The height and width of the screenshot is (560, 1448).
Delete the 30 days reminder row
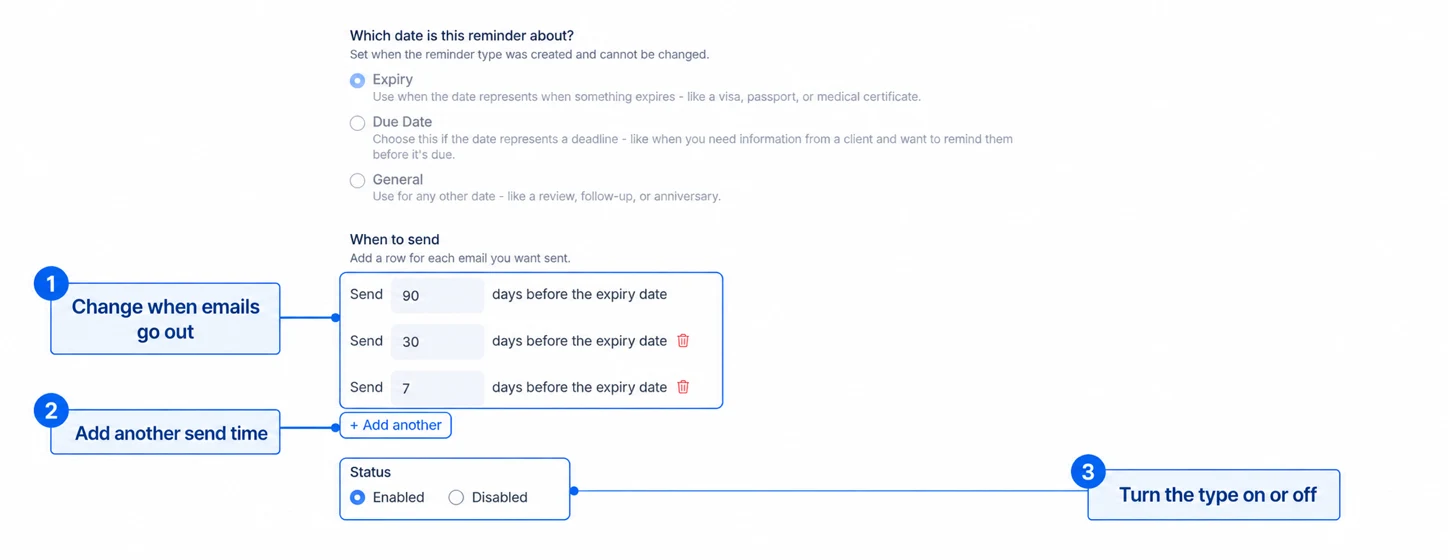683,341
